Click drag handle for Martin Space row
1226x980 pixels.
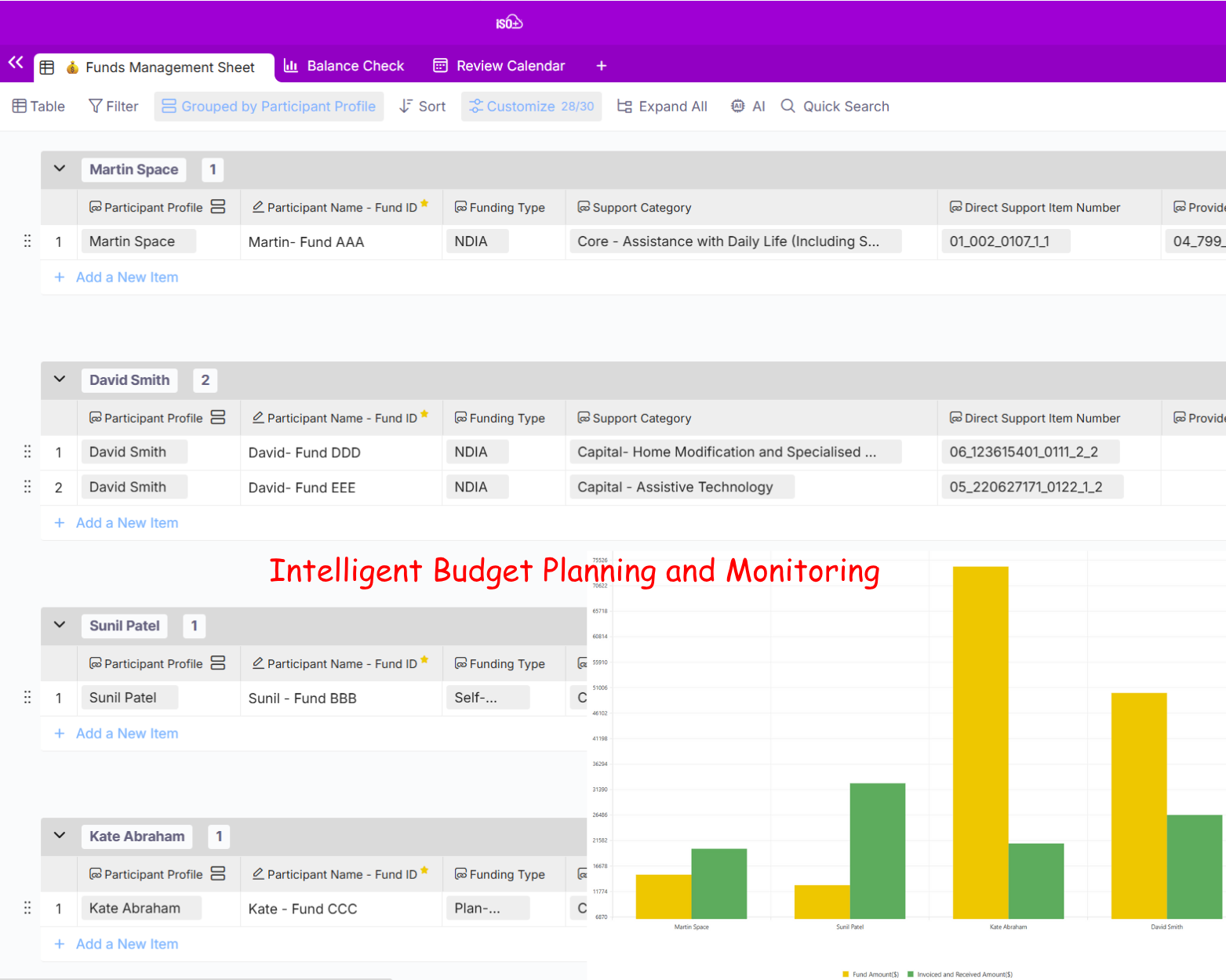tap(27, 241)
